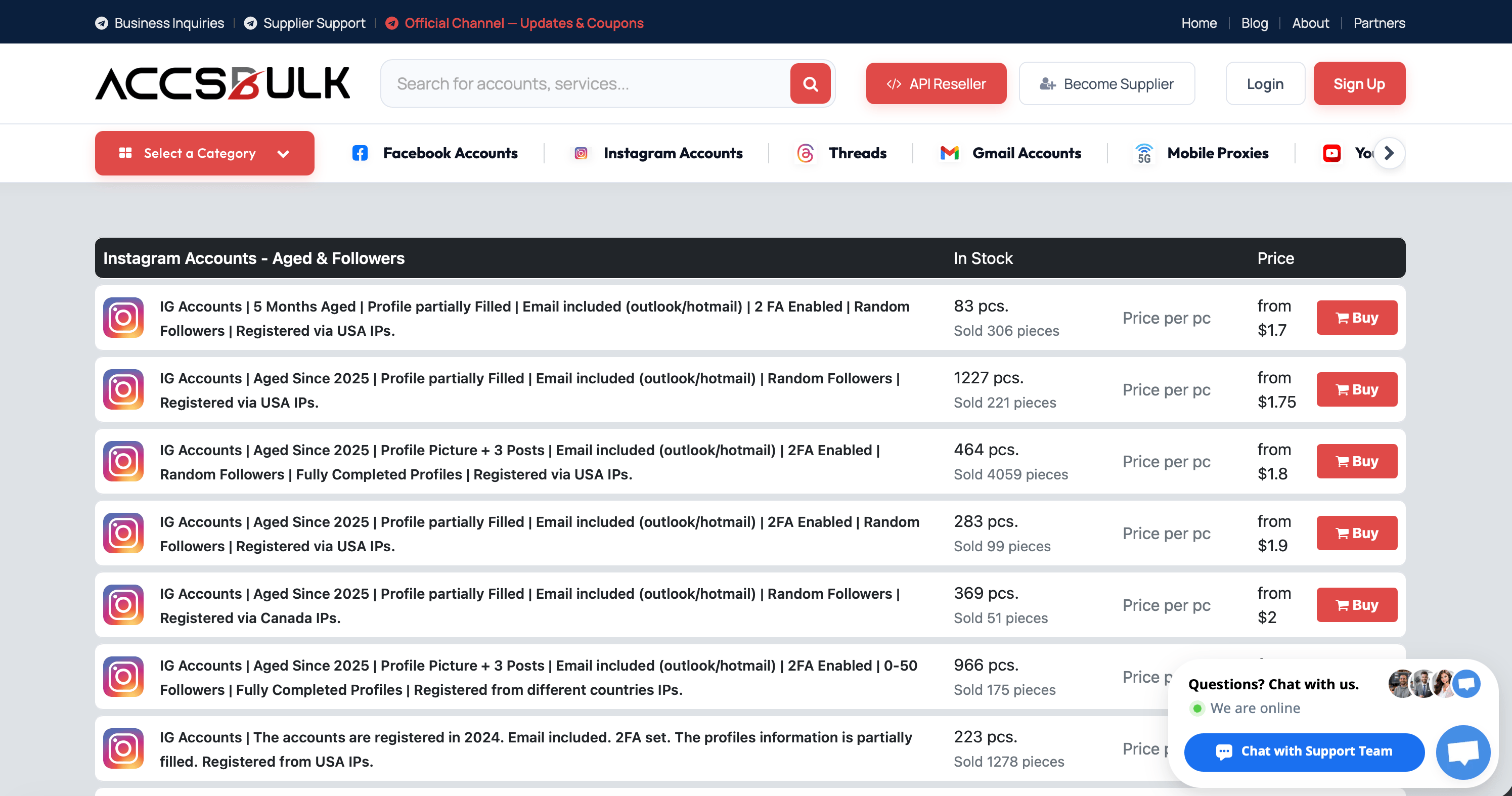Click Instagram icon beside the 1227 pcs. listing
Viewport: 1512px width, 796px height.
coord(123,389)
